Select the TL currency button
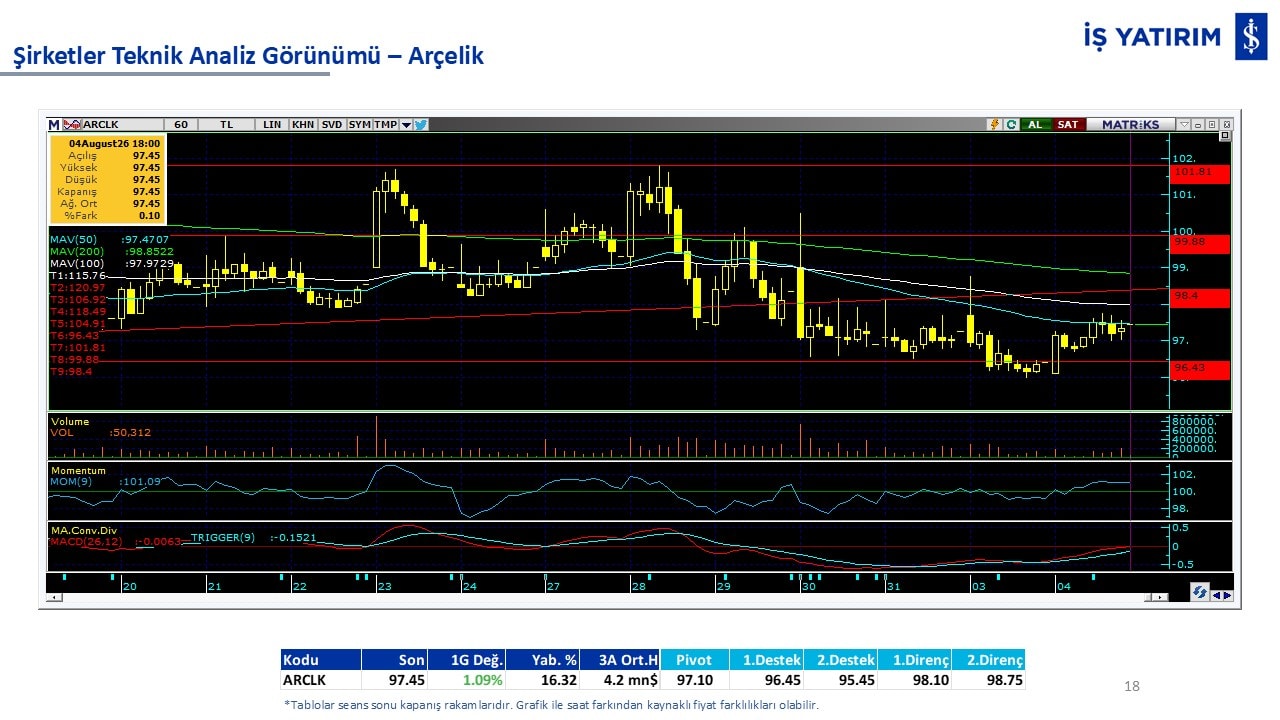The width and height of the screenshot is (1280, 720). [227, 125]
